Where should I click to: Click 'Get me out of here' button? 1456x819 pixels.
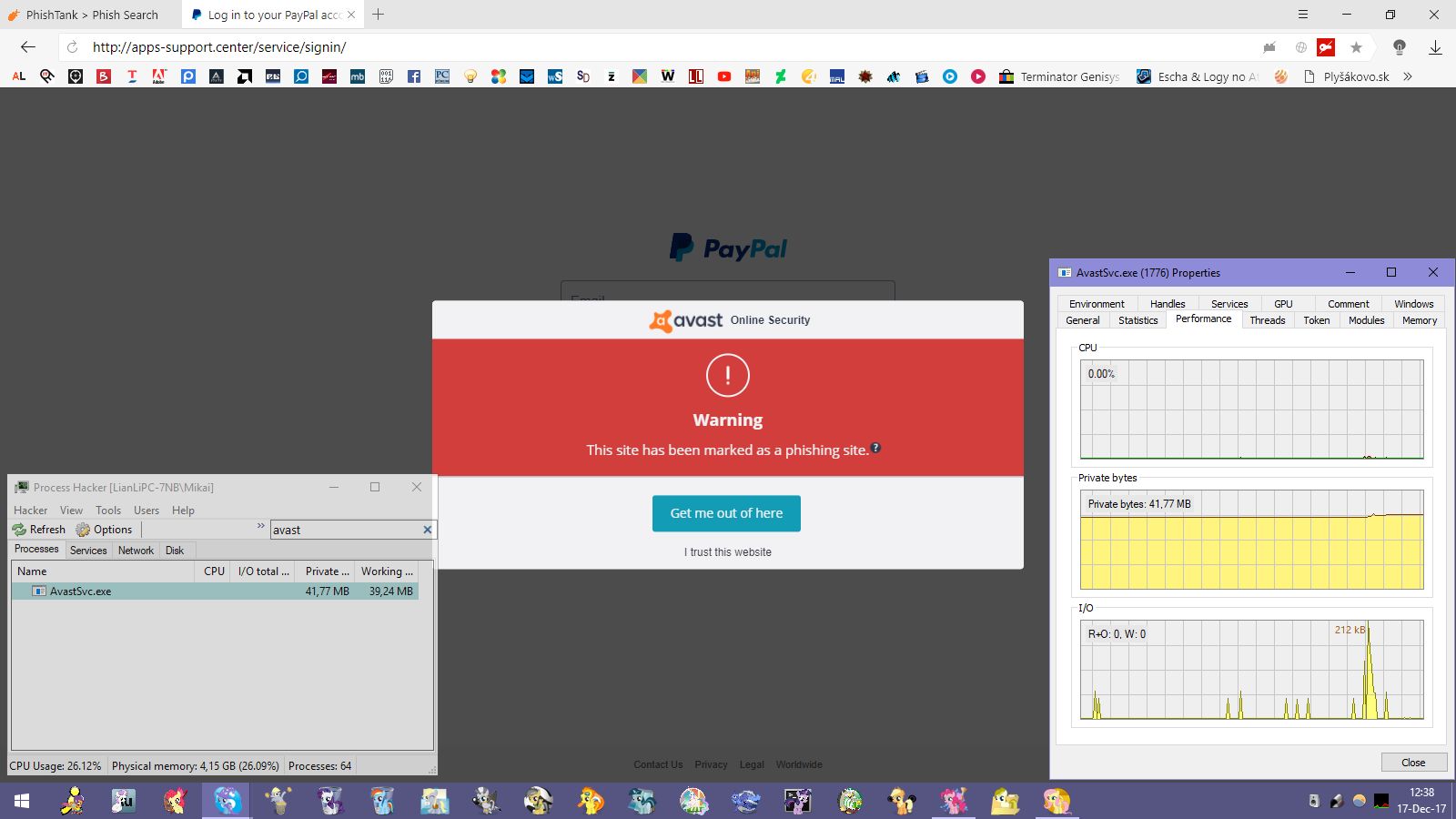(726, 513)
